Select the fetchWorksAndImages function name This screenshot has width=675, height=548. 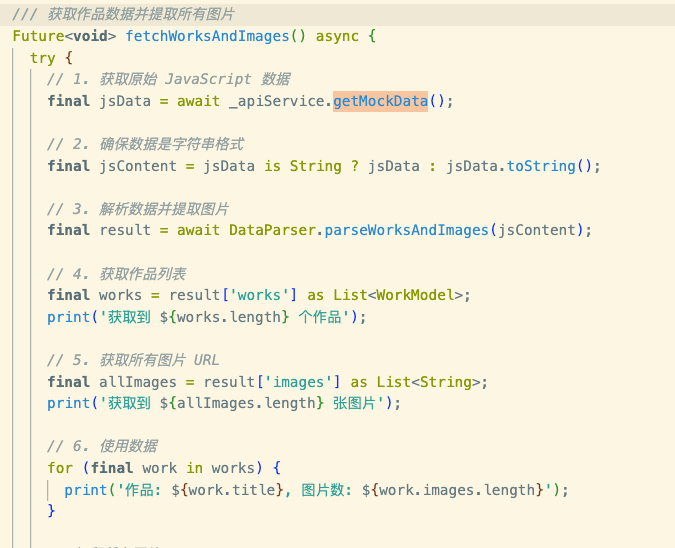pos(207,36)
